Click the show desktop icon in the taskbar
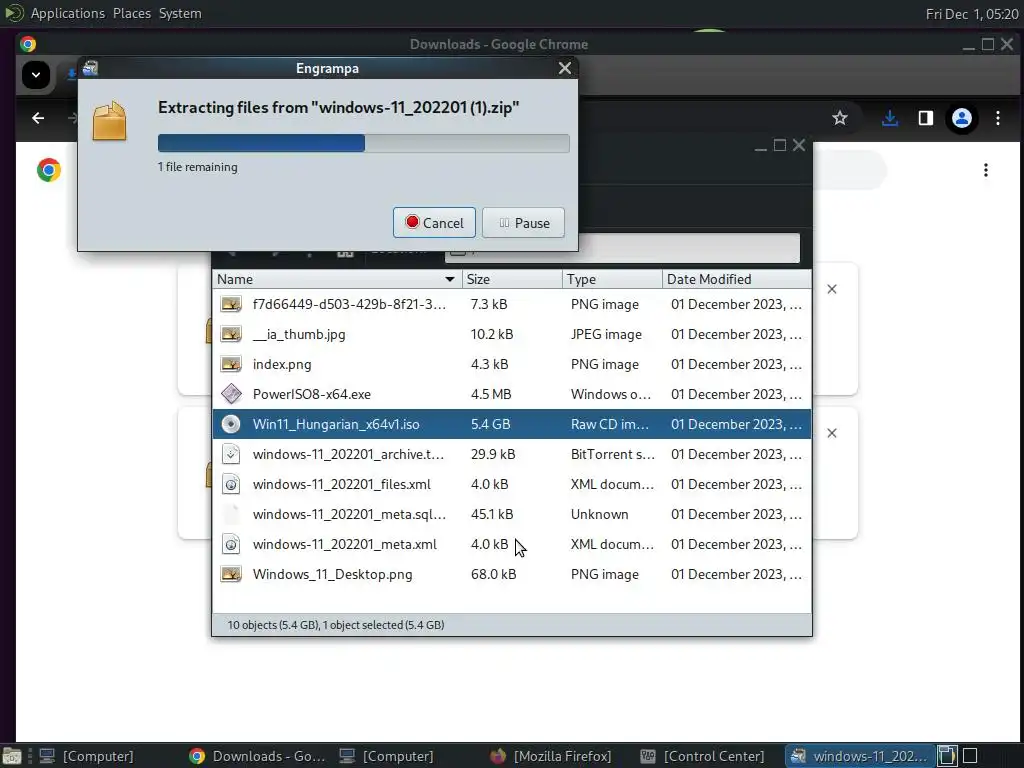 click(x=11, y=756)
